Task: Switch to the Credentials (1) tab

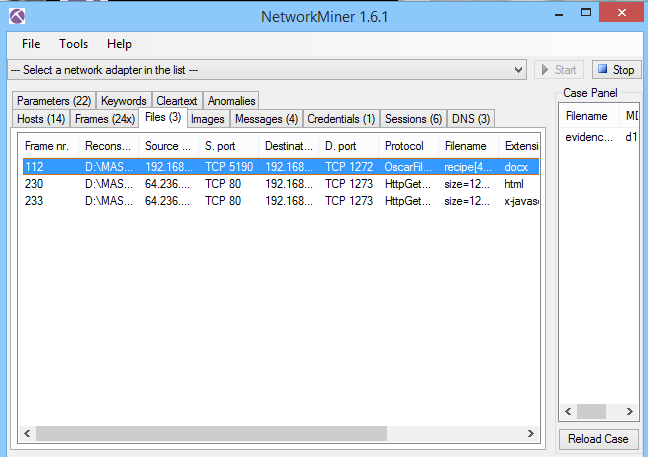Action: (x=341, y=119)
